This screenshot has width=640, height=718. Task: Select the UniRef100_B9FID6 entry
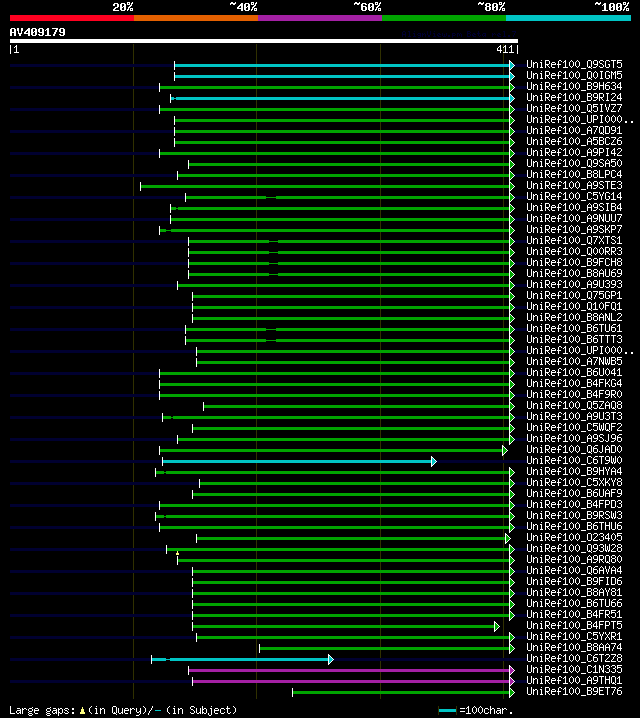574,581
